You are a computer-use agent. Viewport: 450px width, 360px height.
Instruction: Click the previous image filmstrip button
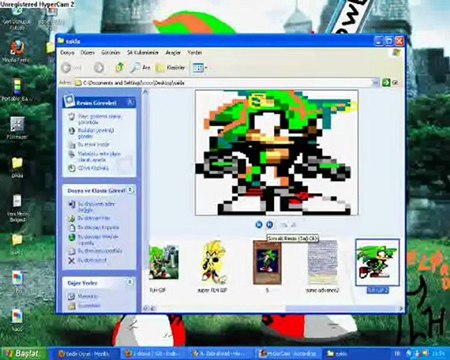259,225
